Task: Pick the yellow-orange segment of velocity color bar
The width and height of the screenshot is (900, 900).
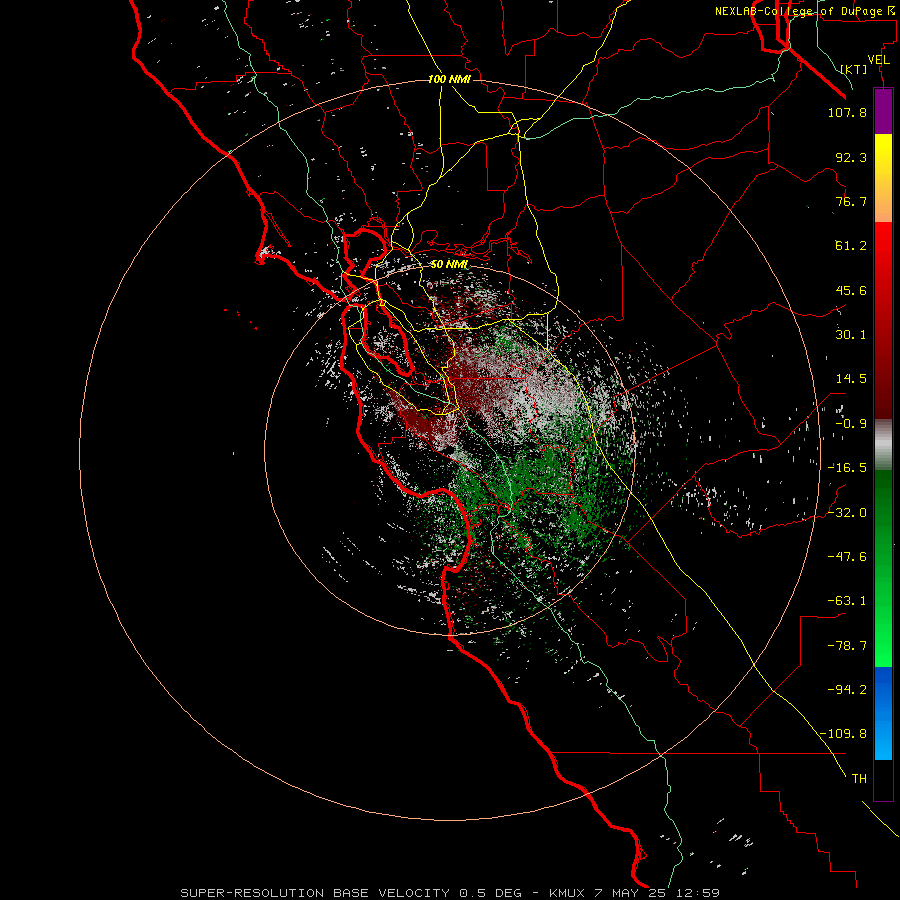Action: (883, 178)
